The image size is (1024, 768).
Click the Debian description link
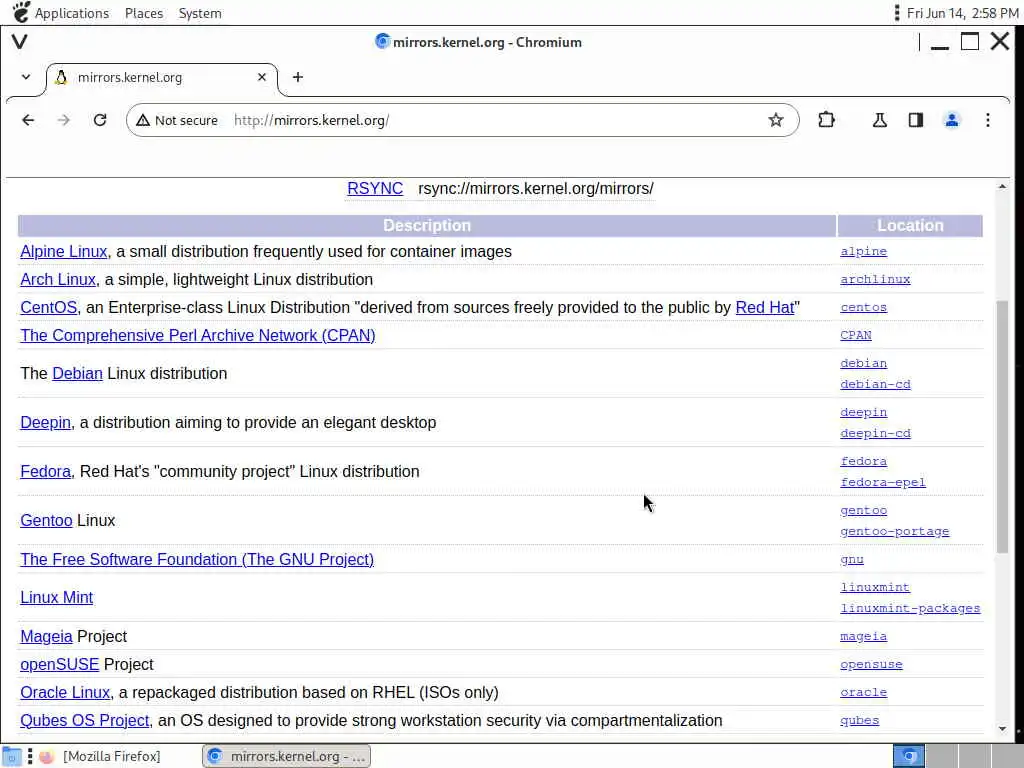[x=77, y=374]
